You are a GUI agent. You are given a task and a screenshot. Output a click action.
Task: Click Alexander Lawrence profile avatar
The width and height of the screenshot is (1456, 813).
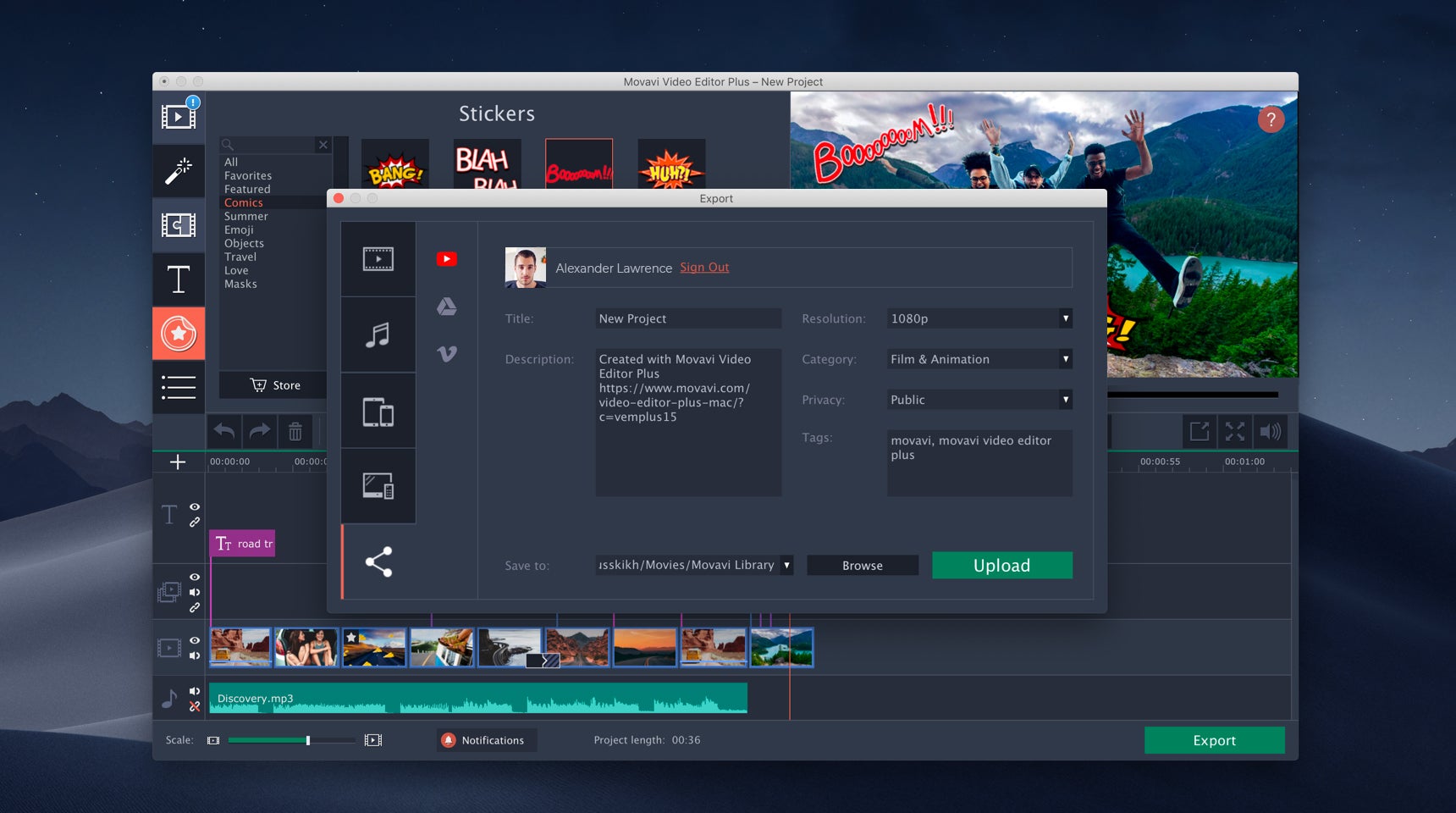[x=526, y=268]
